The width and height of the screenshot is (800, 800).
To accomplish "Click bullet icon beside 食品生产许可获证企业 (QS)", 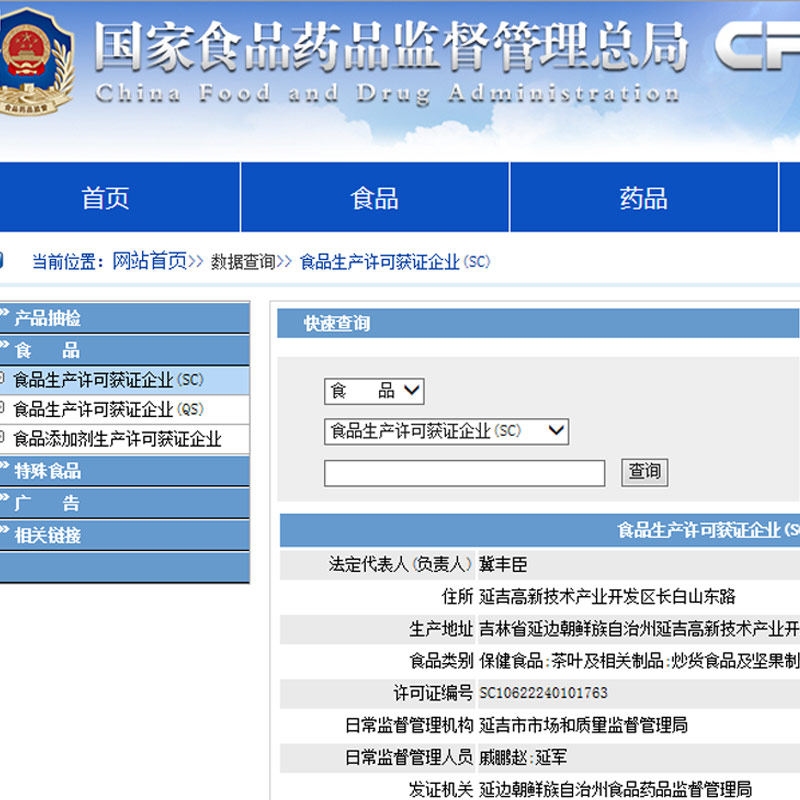I will point(3,409).
